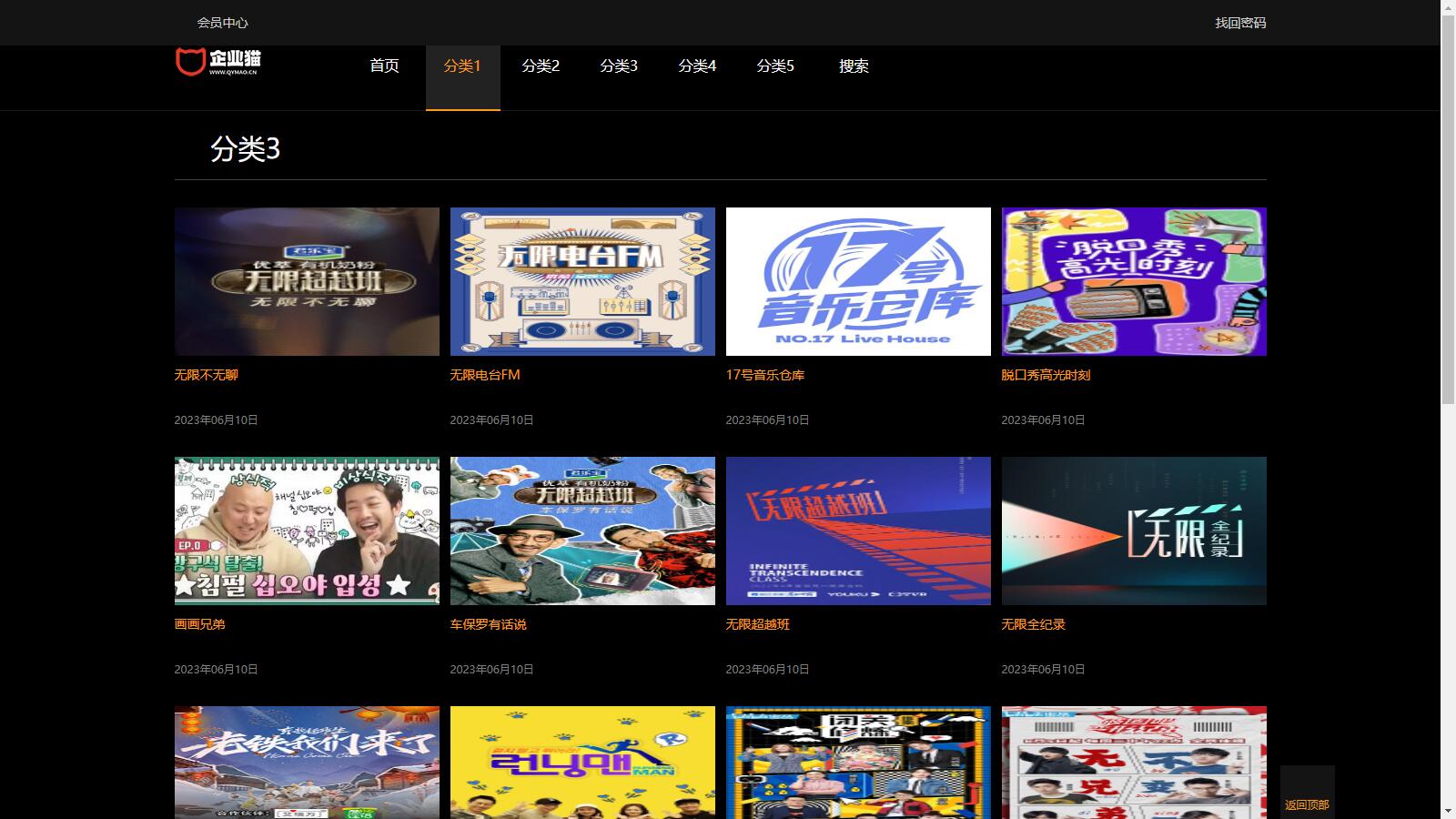This screenshot has width=1456, height=819.
Task: Open the 找回密码 link
Action: tap(1240, 23)
